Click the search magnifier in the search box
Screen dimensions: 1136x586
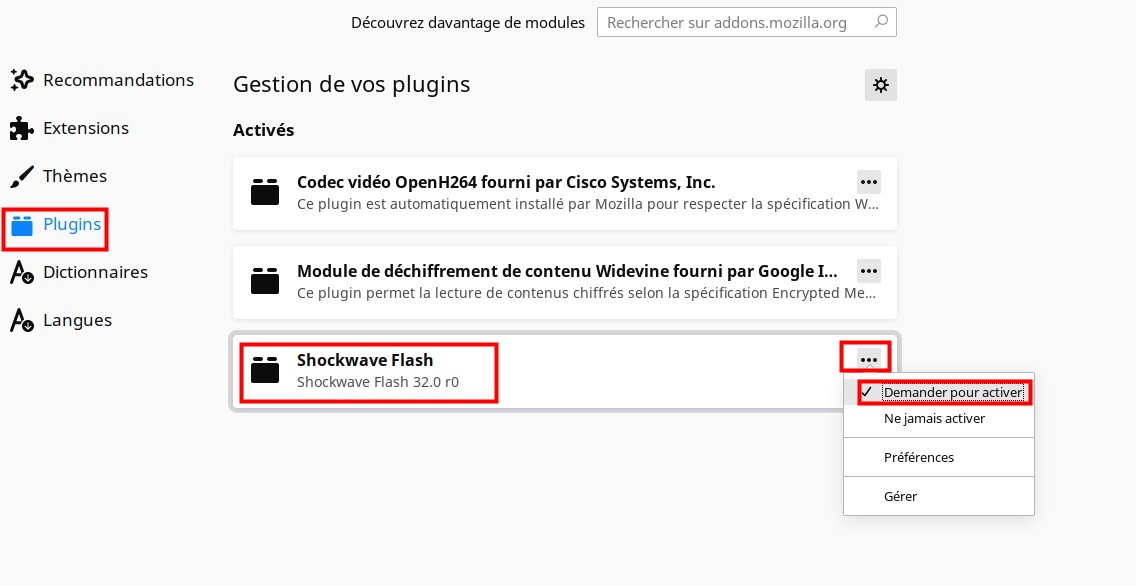click(x=880, y=21)
